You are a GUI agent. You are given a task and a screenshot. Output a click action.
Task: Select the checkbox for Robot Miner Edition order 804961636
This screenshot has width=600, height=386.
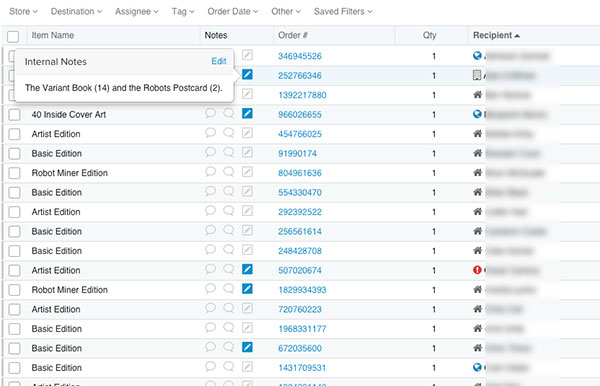[x=15, y=173]
